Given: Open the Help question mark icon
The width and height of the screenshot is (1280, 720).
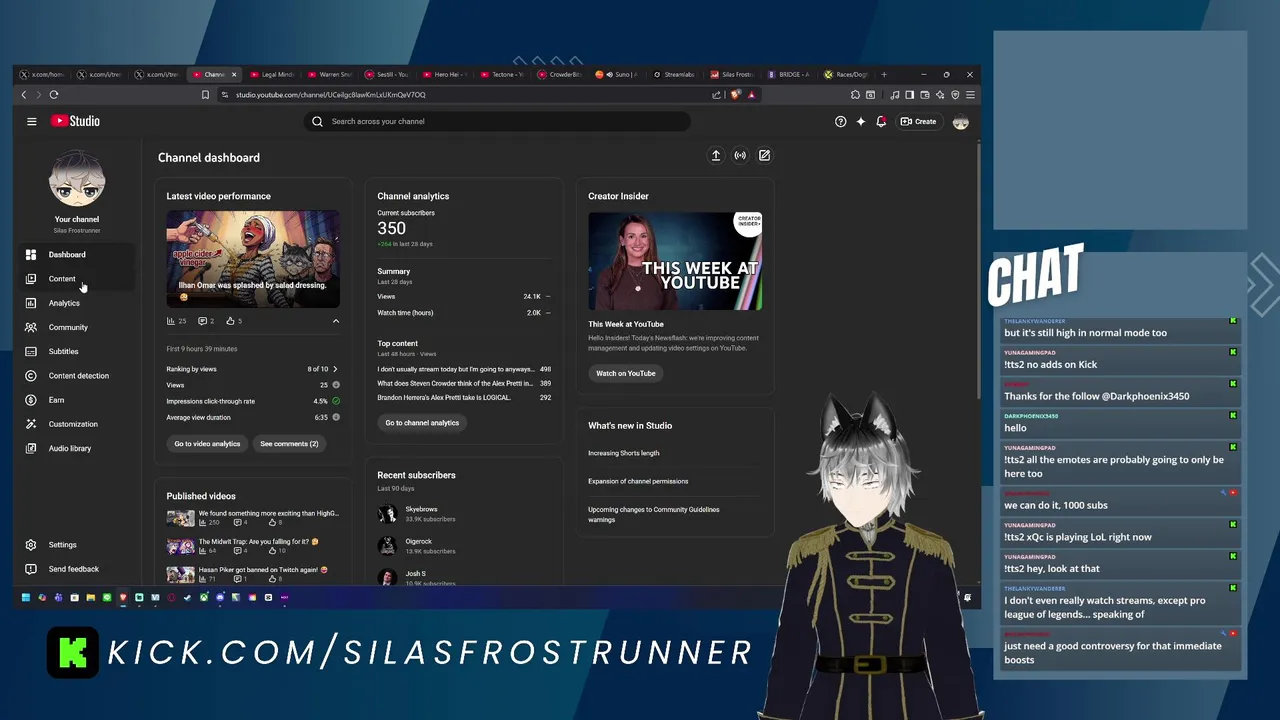Looking at the screenshot, I should pos(840,121).
